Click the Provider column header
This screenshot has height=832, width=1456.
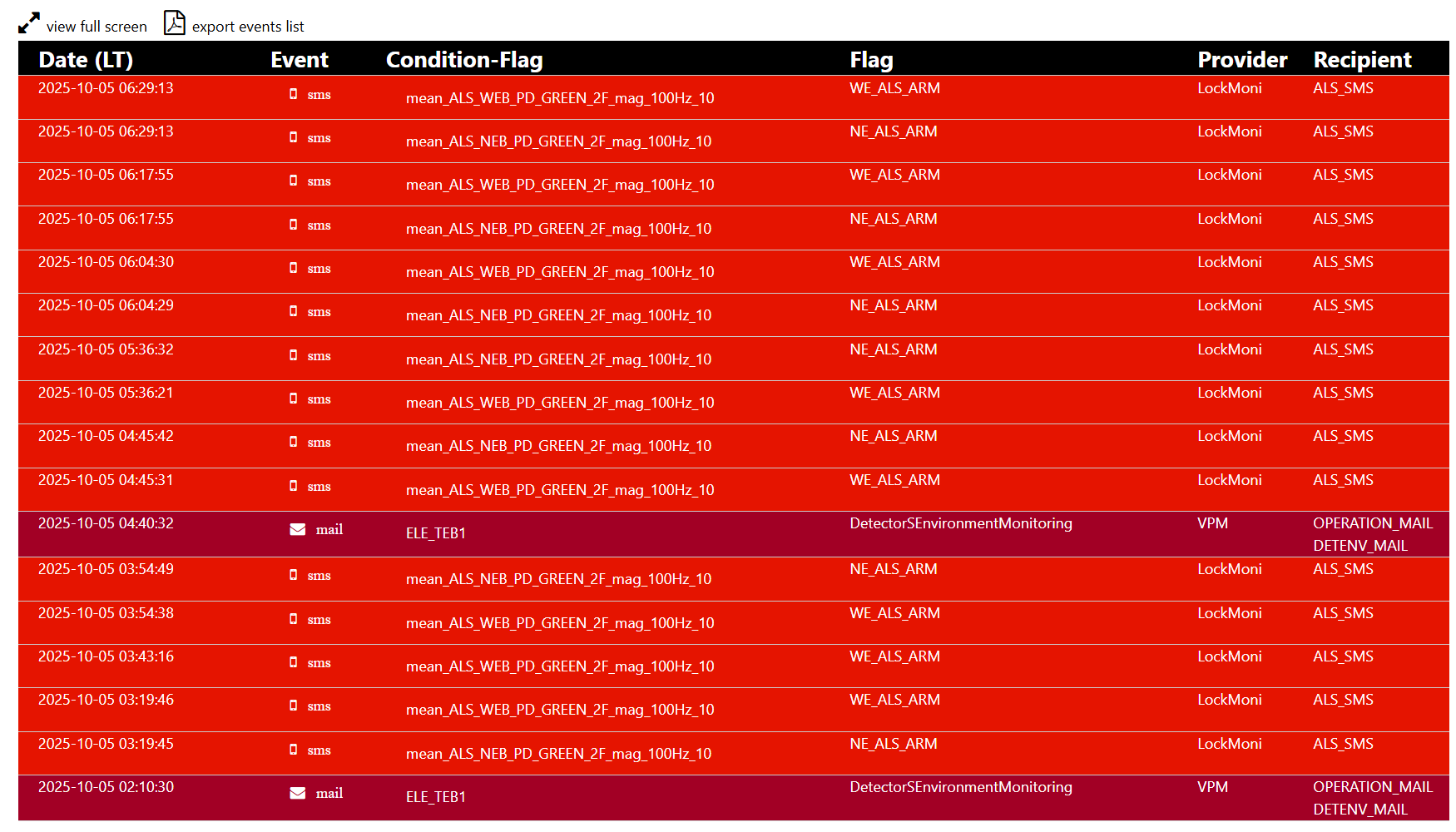1242,60
